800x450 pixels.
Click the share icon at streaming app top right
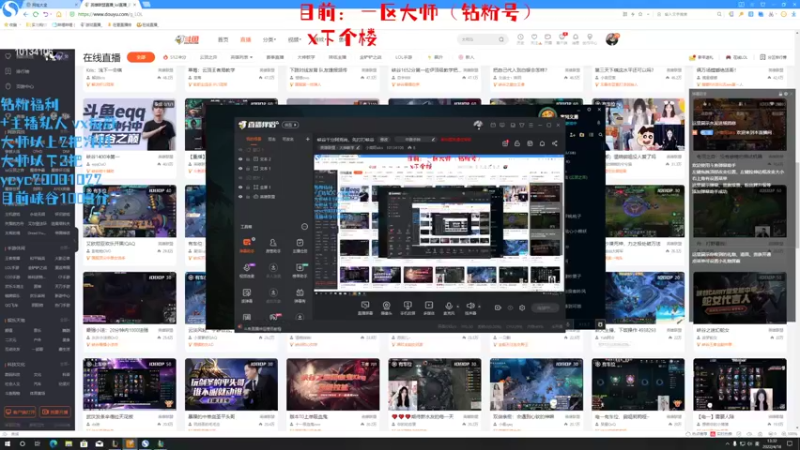(x=555, y=143)
